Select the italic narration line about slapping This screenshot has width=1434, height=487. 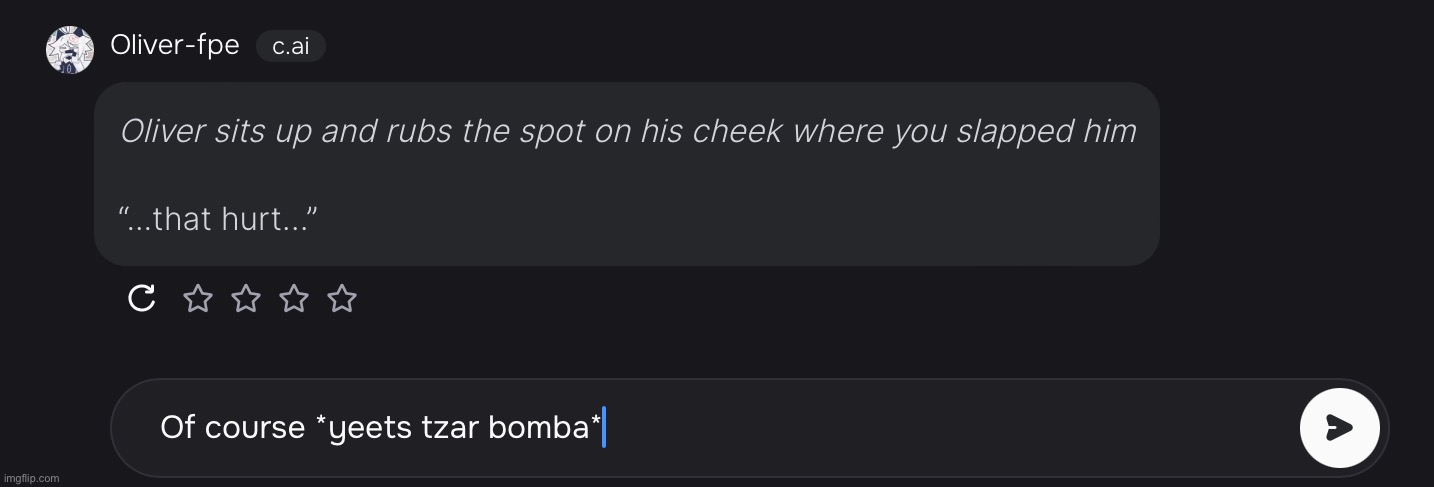tap(628, 131)
